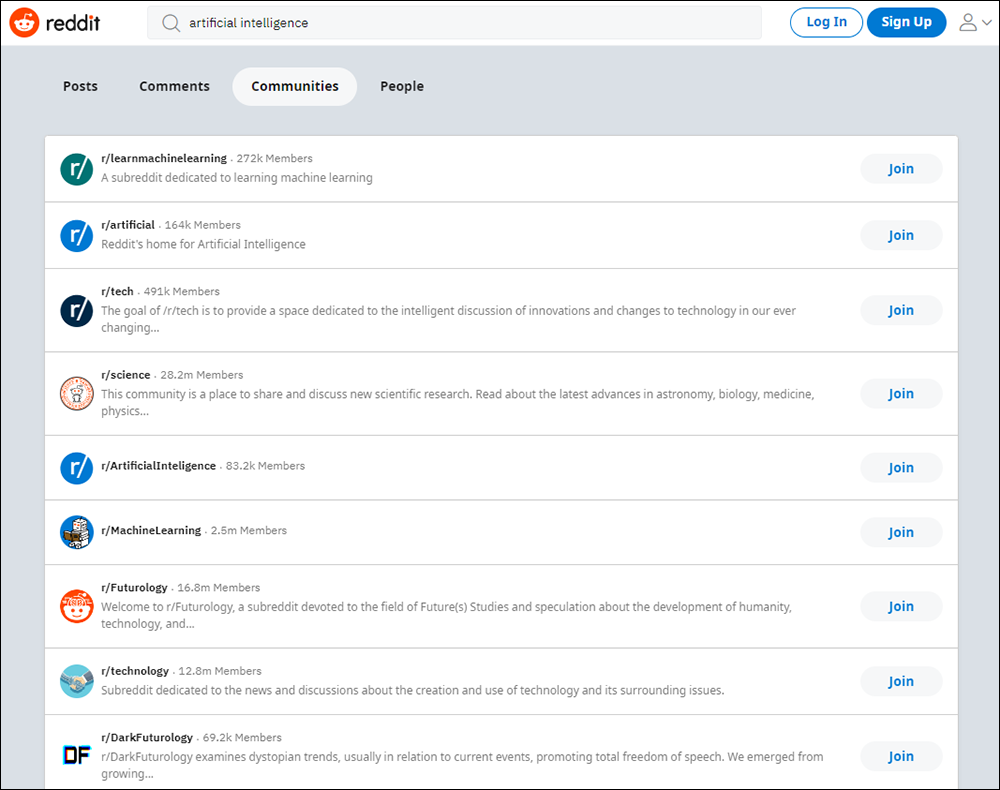The image size is (1000, 790).
Task: Click the Log In button
Action: click(826, 22)
